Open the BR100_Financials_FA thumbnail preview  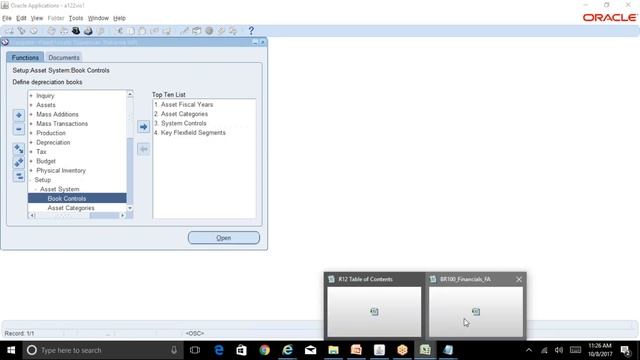pyautogui.click(x=476, y=311)
